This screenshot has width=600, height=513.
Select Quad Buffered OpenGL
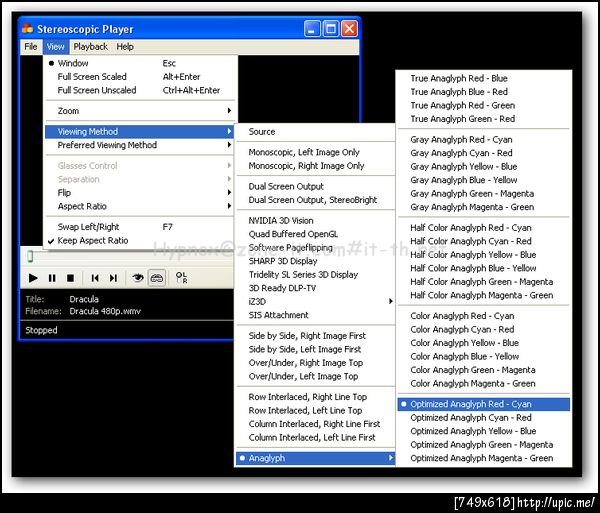(316, 234)
